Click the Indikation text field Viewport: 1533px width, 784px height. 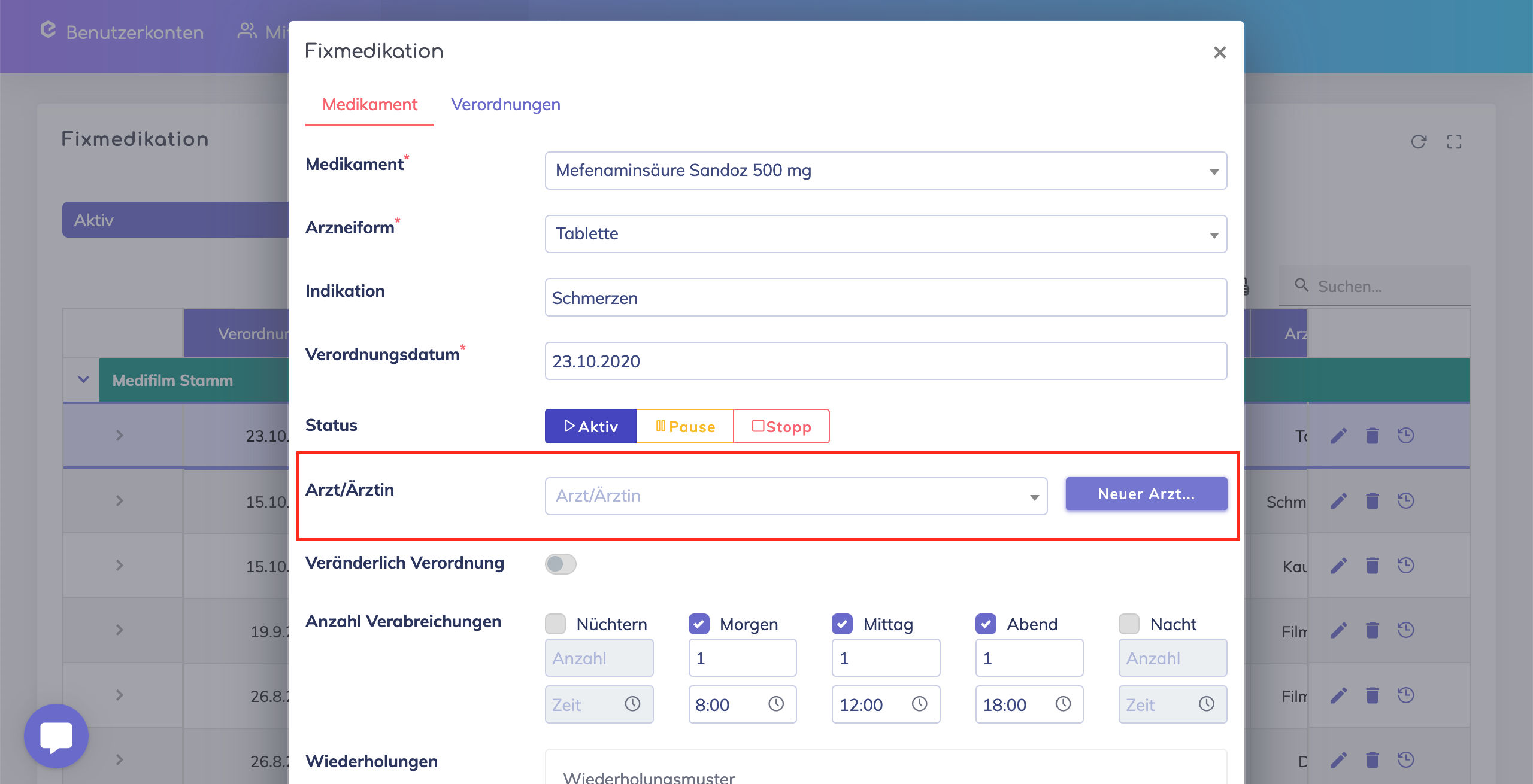tap(886, 298)
